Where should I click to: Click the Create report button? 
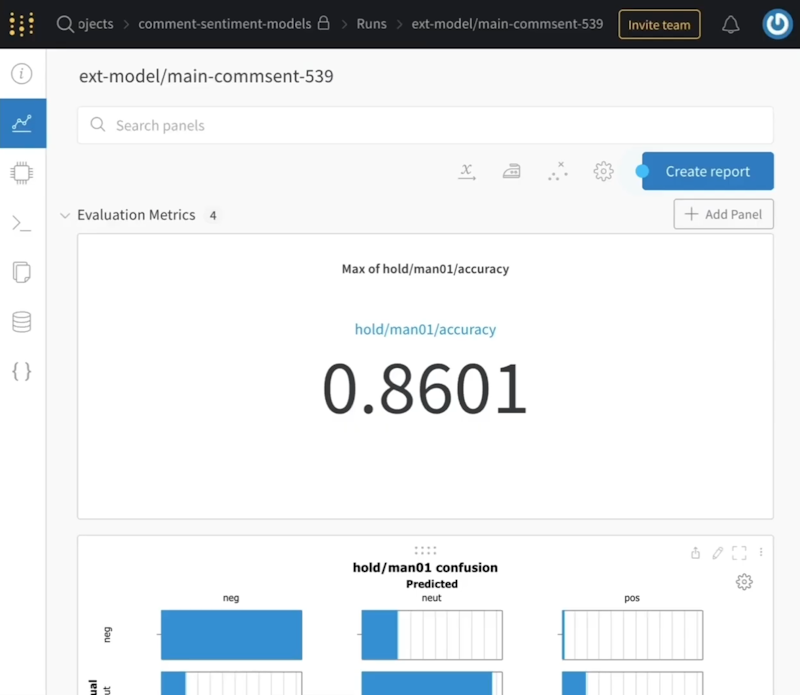click(x=707, y=171)
